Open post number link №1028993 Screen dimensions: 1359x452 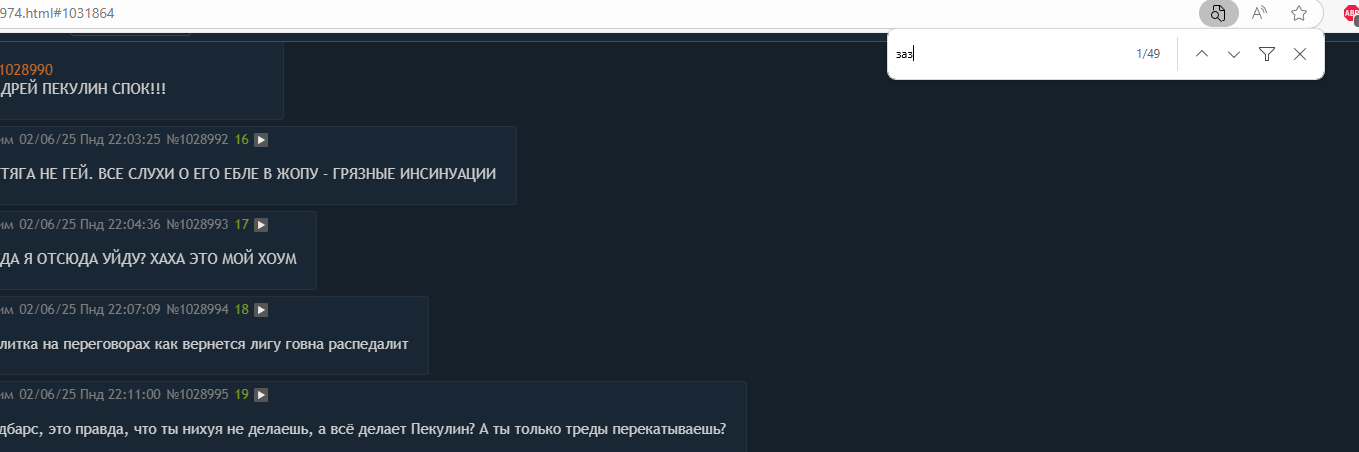pos(197,225)
